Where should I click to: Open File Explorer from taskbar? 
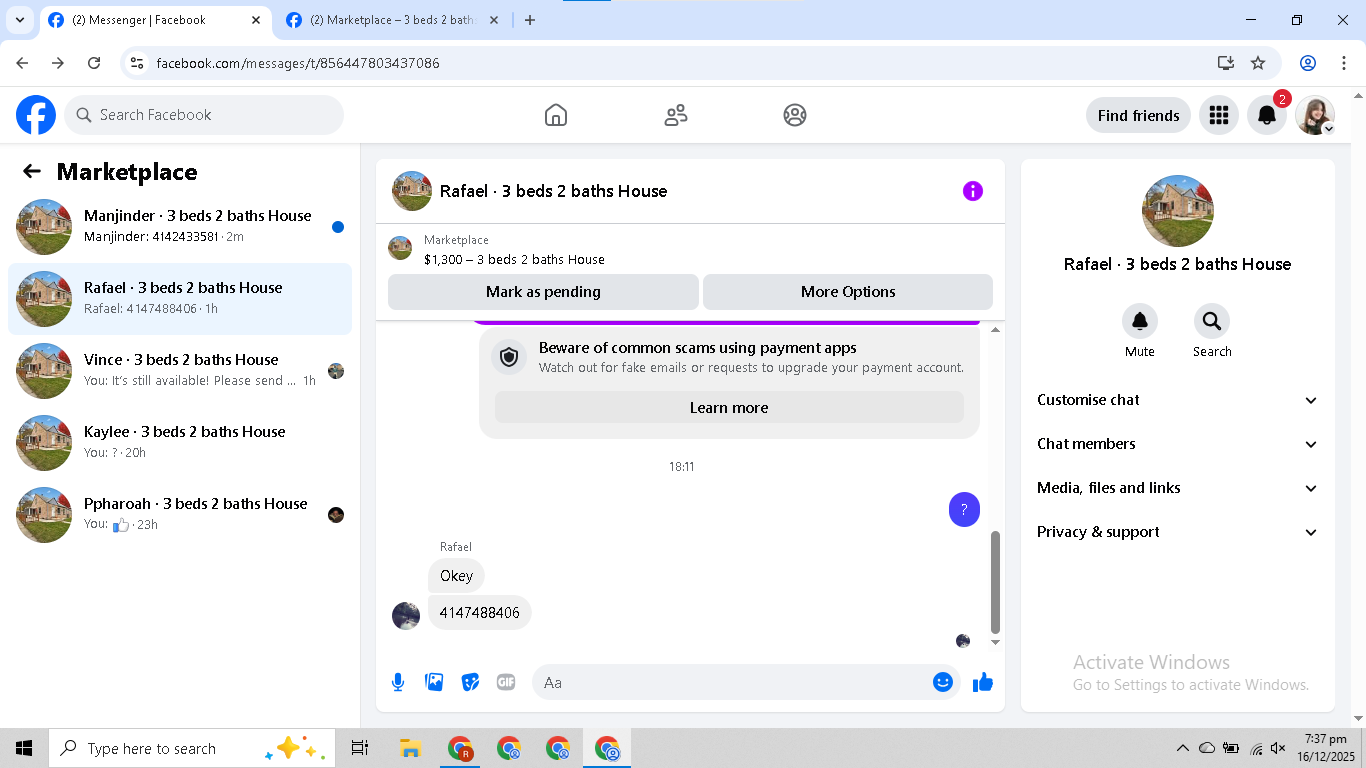[409, 748]
